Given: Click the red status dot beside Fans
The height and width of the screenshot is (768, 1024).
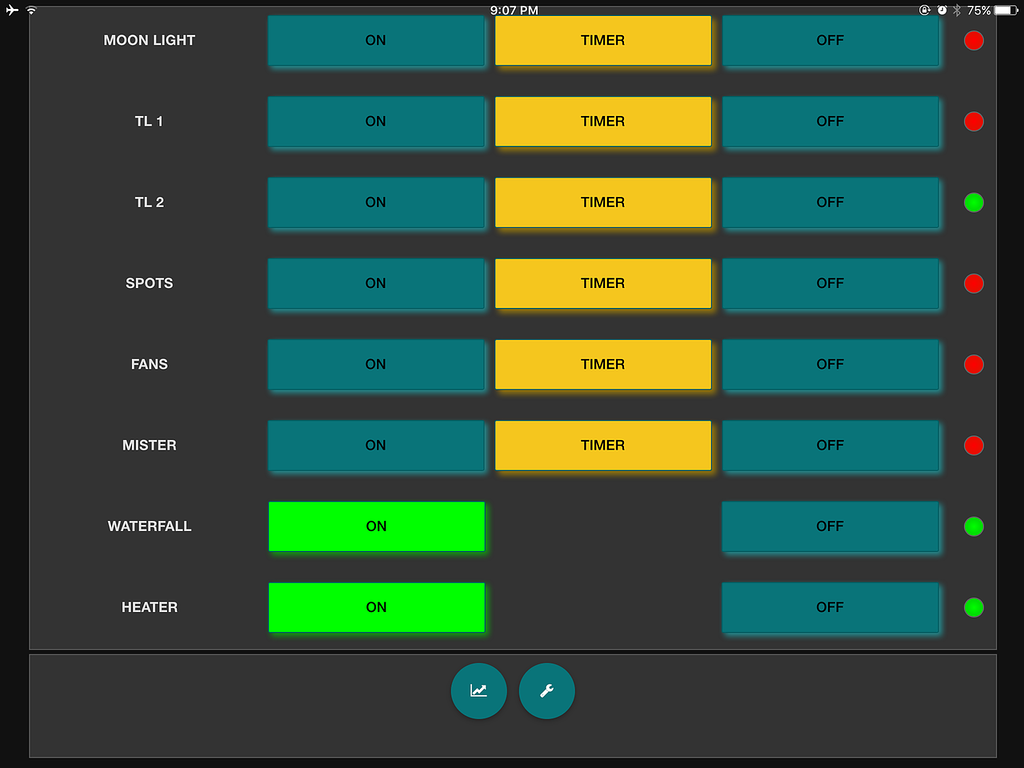Looking at the screenshot, I should pos(973,365).
